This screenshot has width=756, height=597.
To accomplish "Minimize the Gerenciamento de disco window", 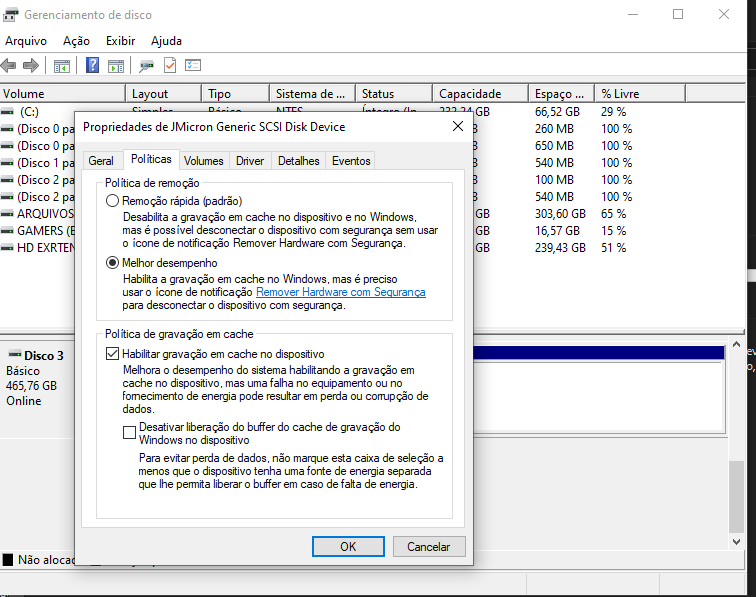I will point(633,14).
